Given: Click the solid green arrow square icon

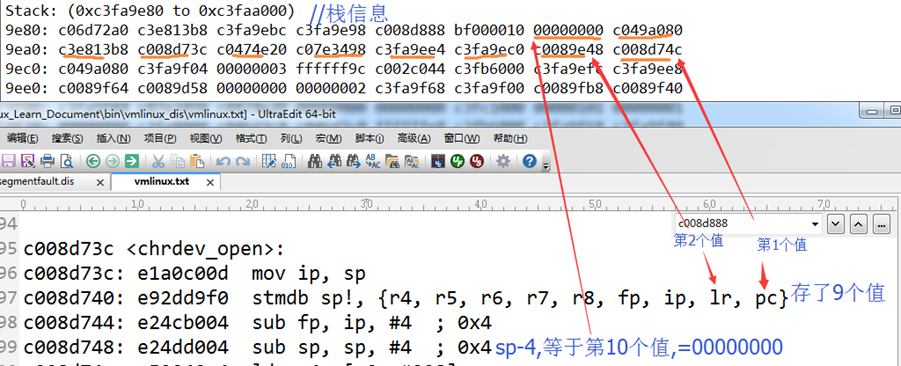Looking at the screenshot, I should coord(132,161).
